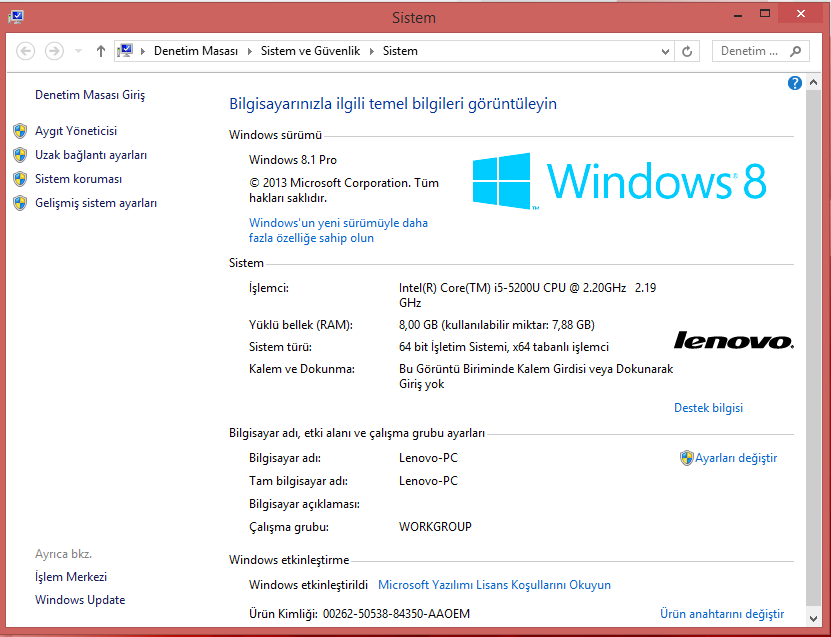This screenshot has width=831, height=637.
Task: Click the 8,00 GB RAM value
Action: click(x=497, y=325)
